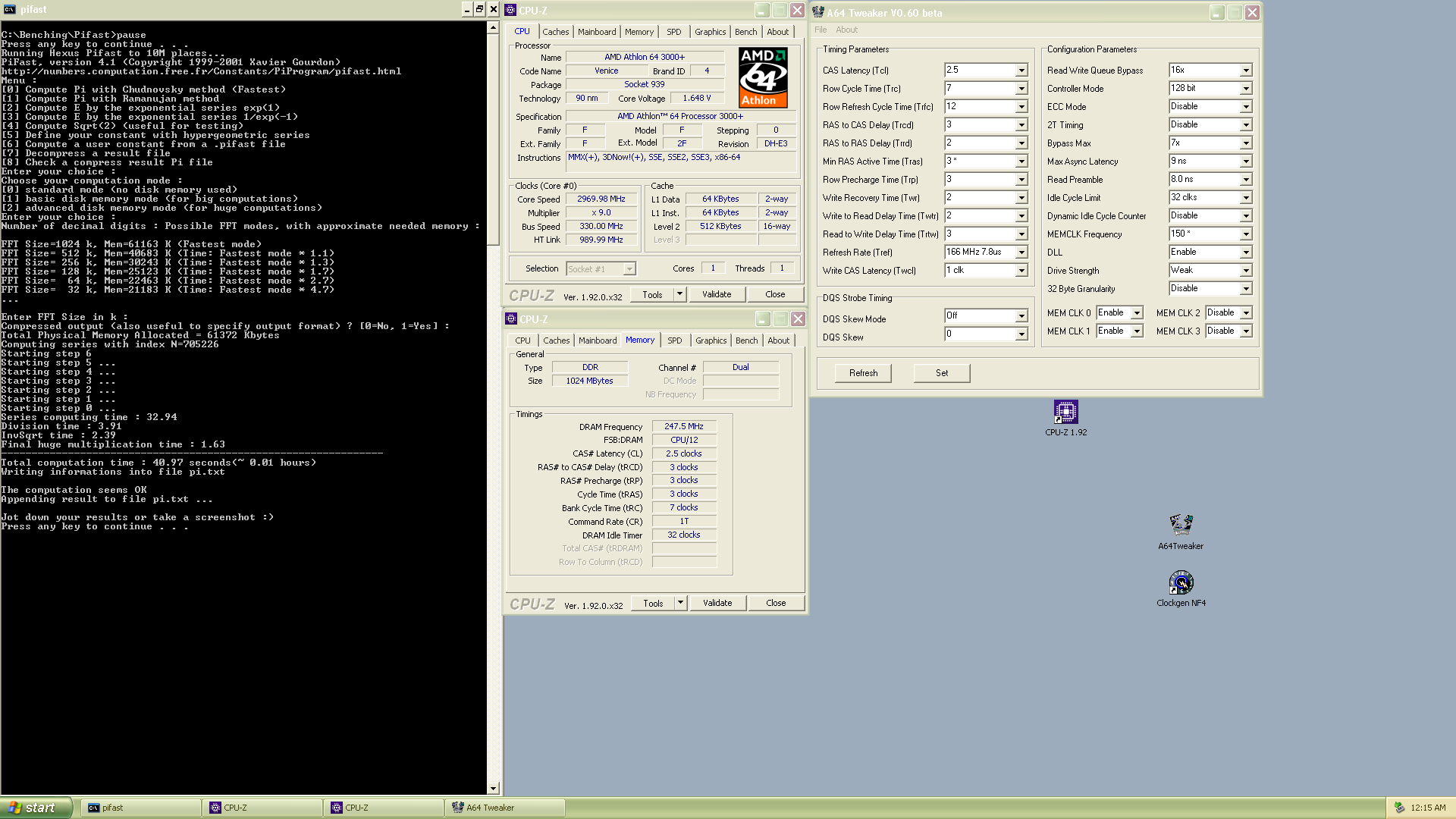Open the Graphics tab in bottom CPU-Z

pos(711,340)
